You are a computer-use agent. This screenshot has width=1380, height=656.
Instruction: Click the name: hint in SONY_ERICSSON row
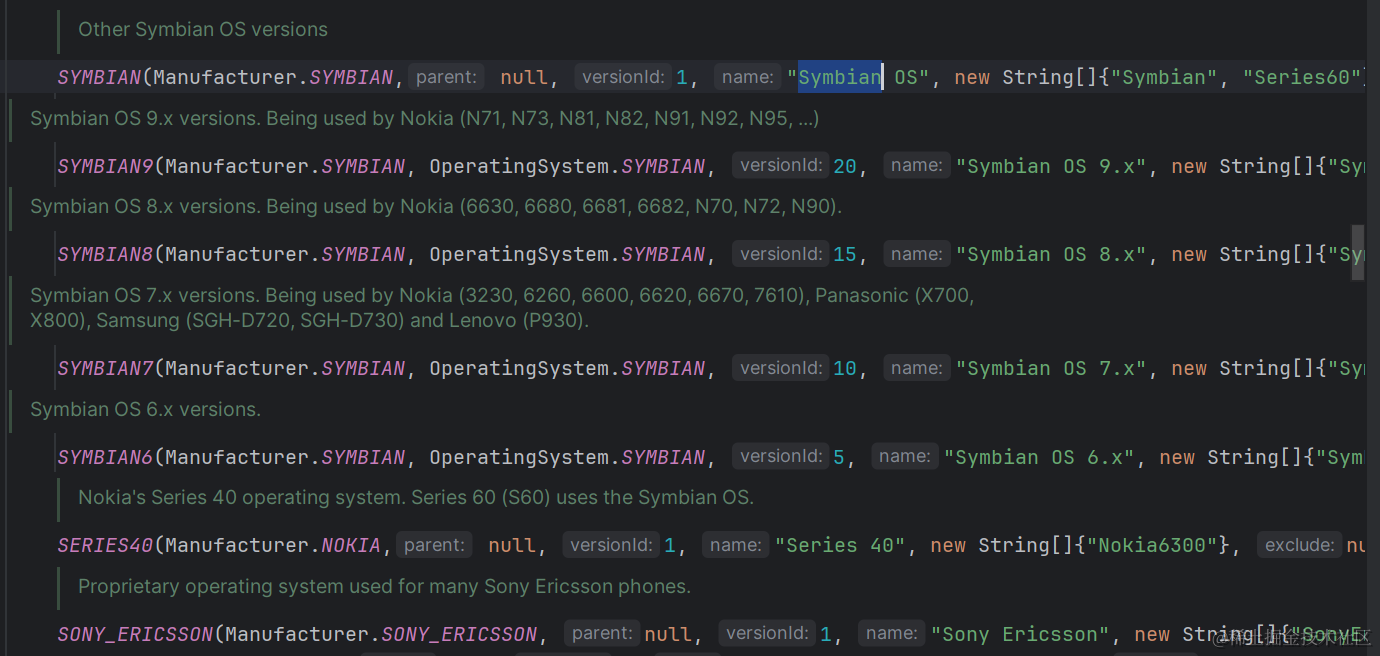click(x=892, y=634)
